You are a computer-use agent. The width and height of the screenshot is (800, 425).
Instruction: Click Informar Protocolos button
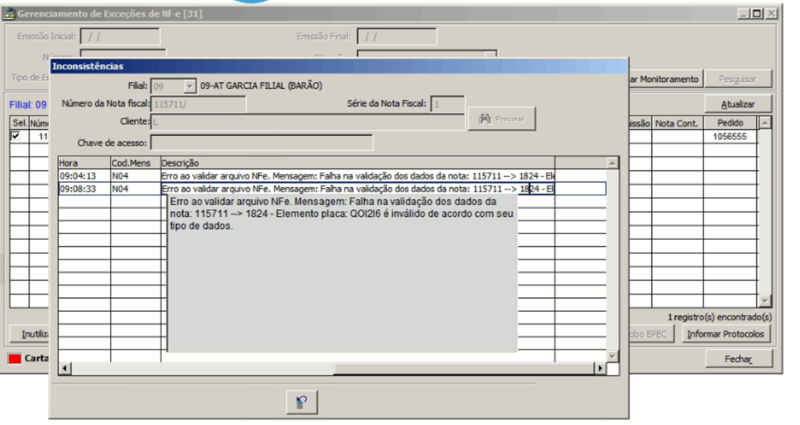pos(726,334)
